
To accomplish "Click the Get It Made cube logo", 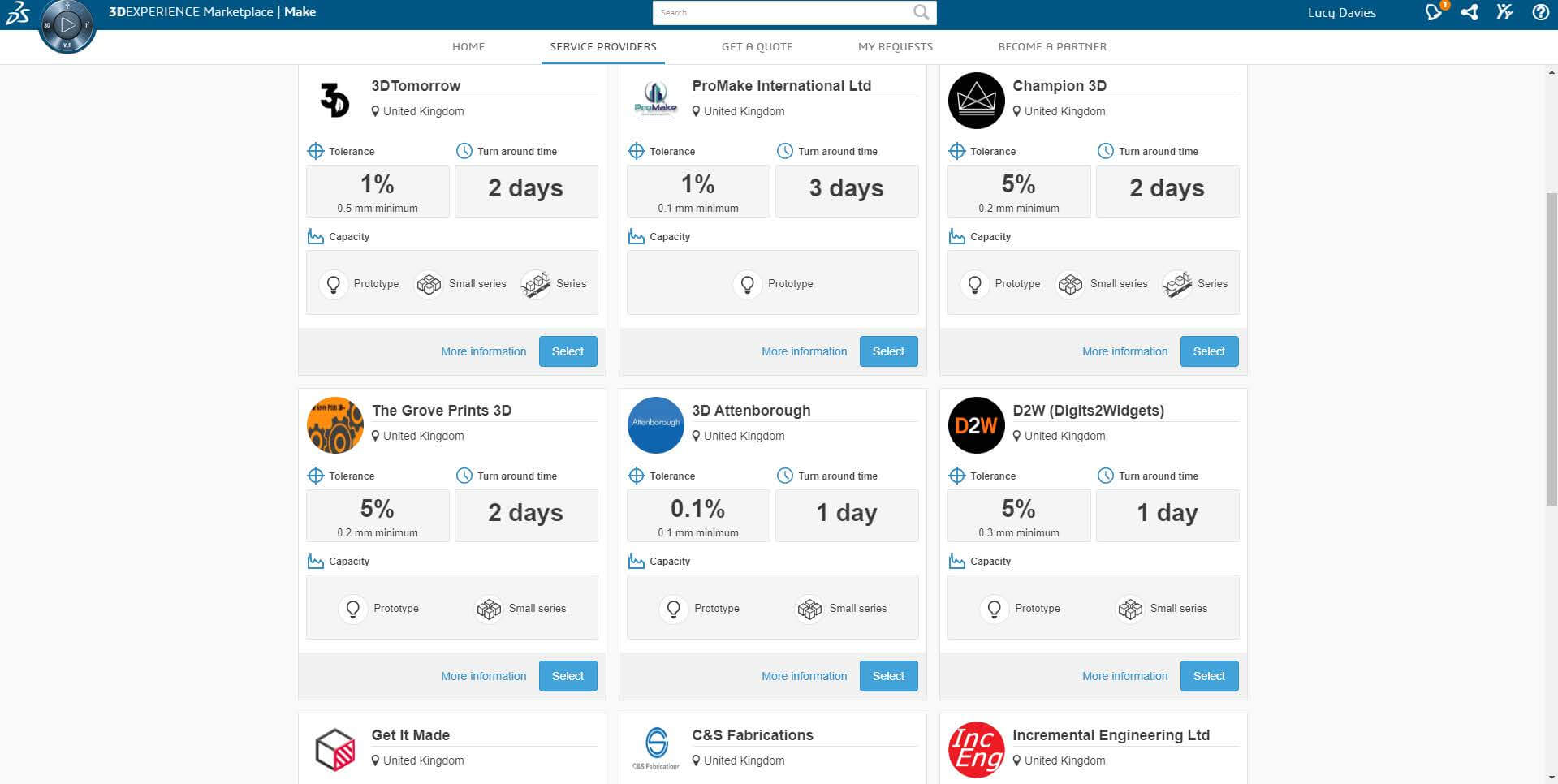I will (x=335, y=749).
